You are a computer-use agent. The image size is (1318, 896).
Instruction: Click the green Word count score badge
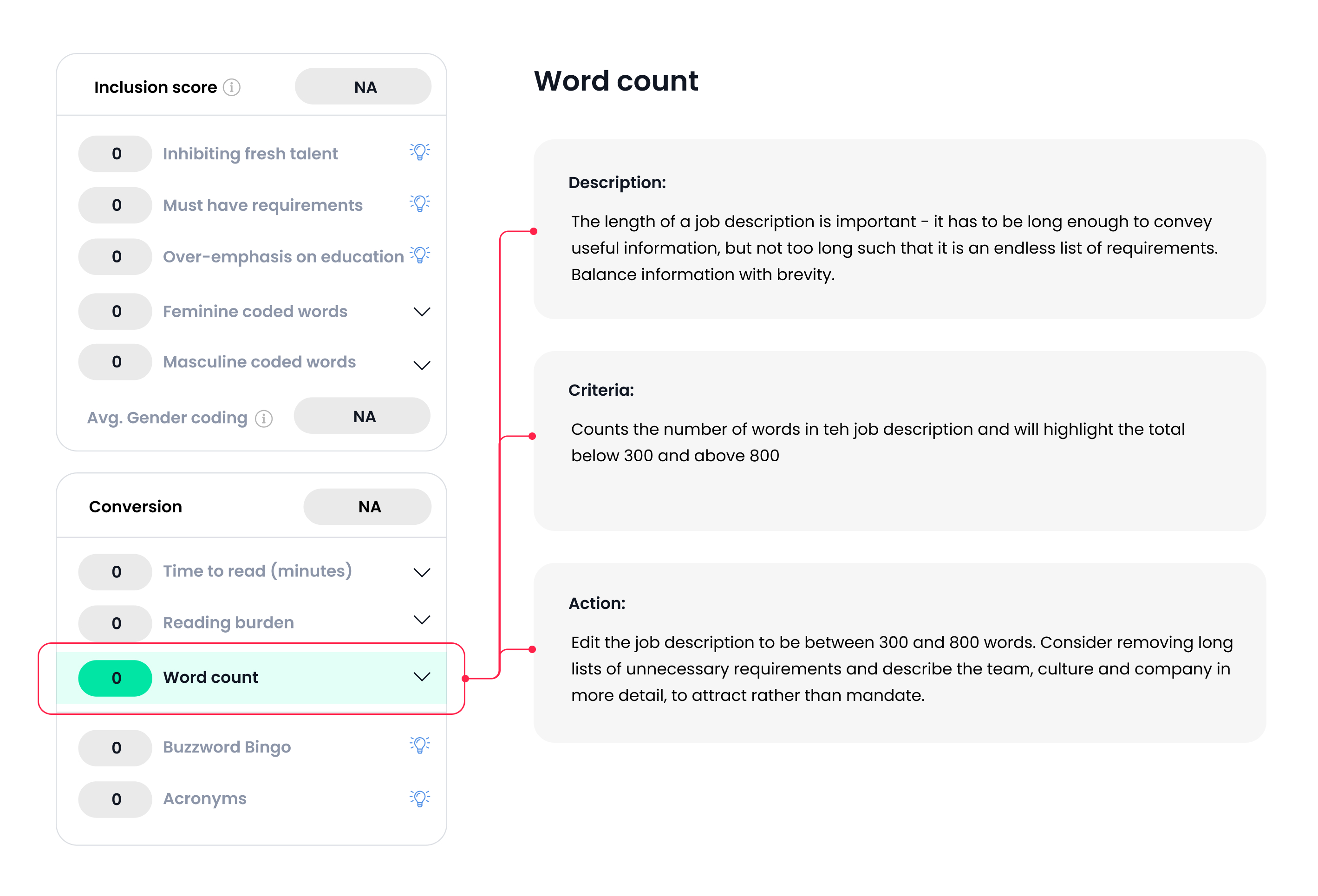pos(115,678)
